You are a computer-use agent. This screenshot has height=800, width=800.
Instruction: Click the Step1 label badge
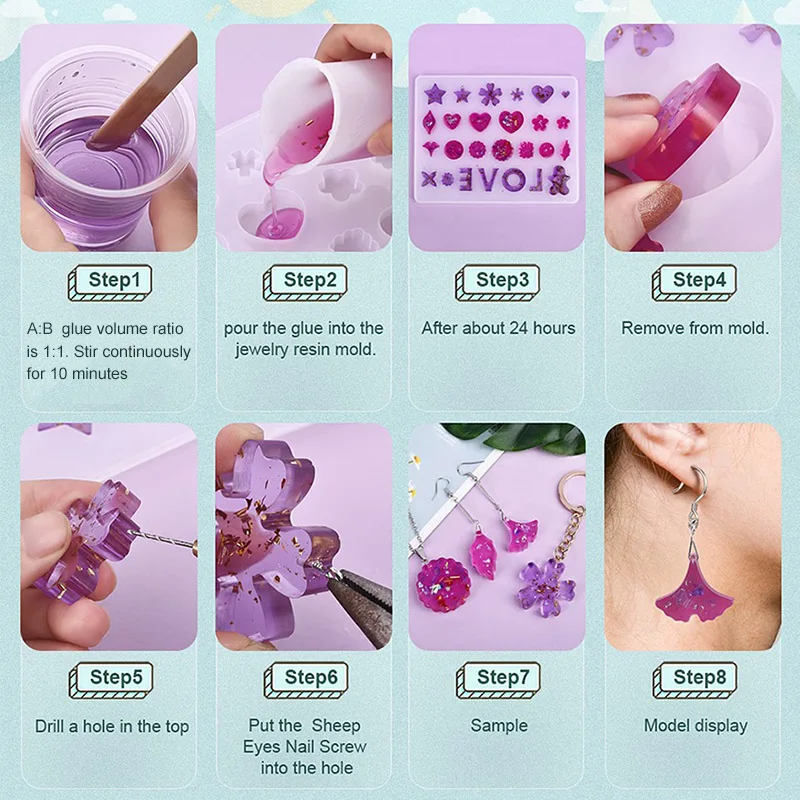pos(110,282)
